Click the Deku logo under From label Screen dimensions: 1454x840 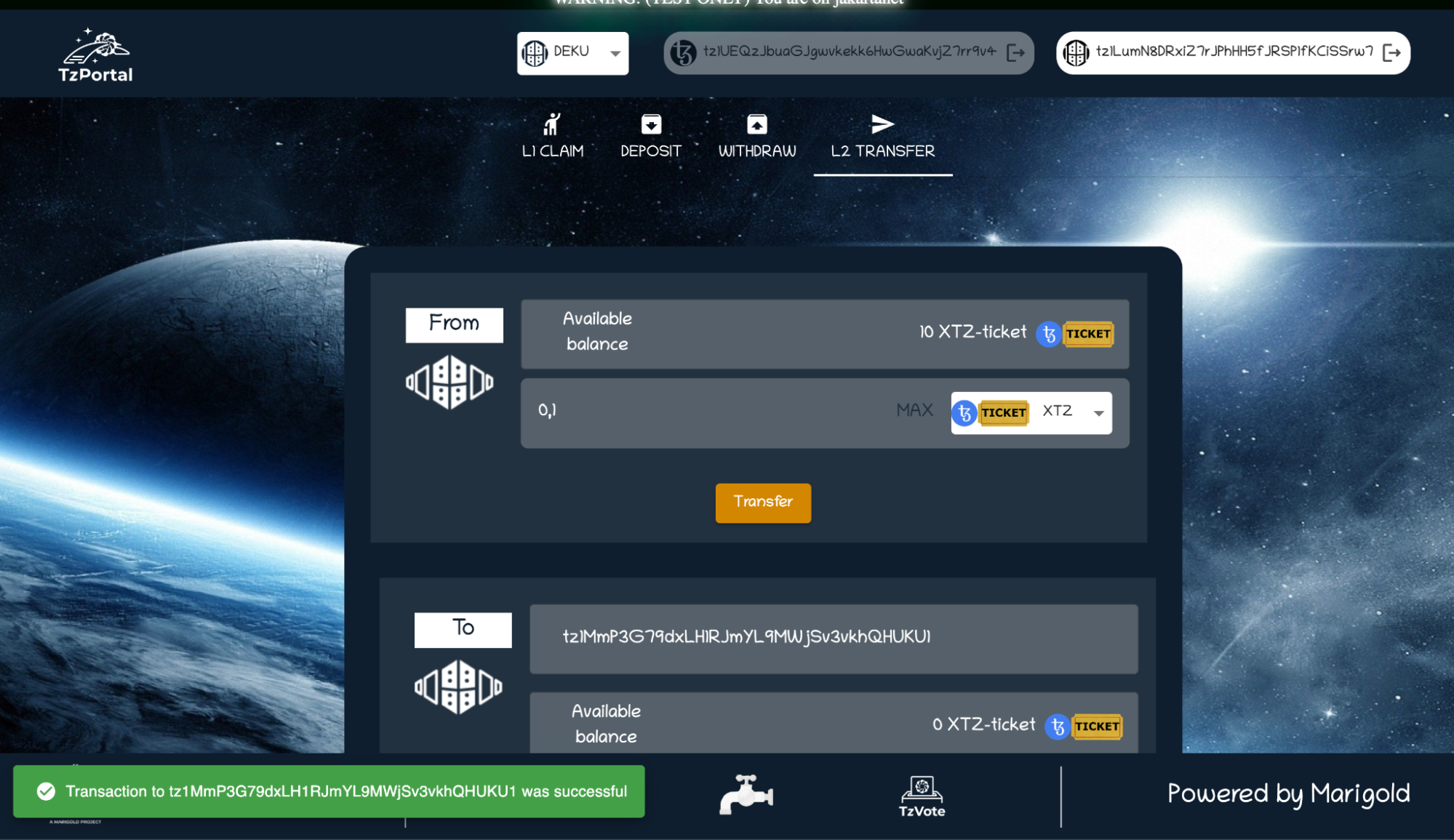tap(450, 382)
